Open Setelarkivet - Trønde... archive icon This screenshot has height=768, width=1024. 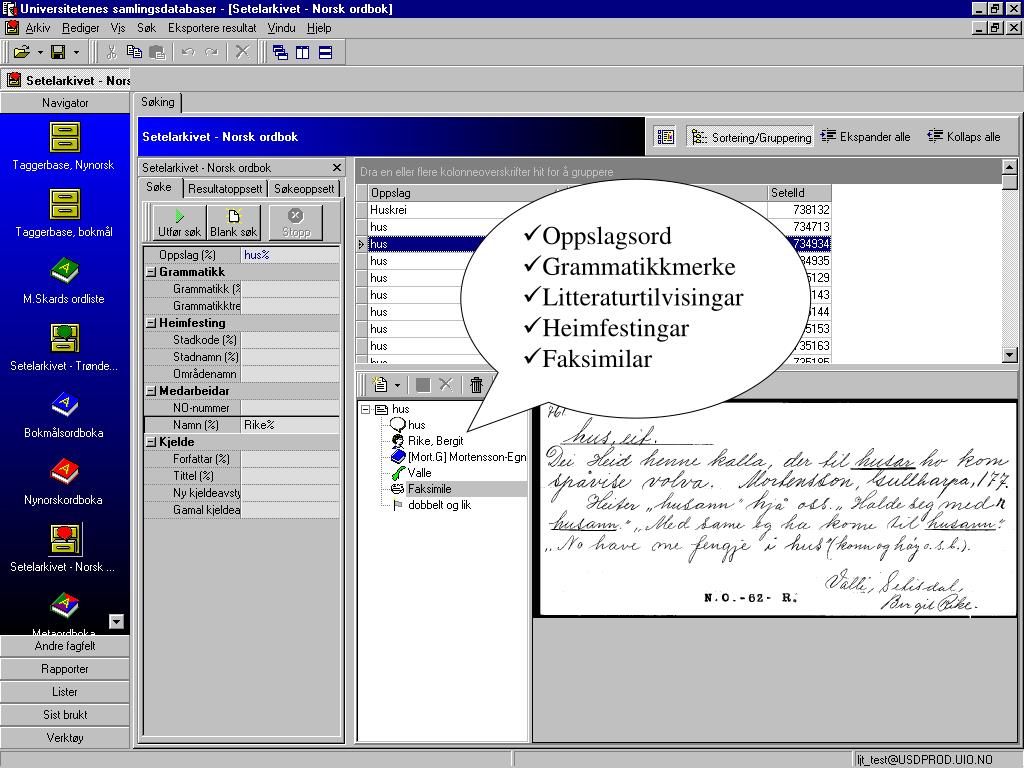[65, 338]
